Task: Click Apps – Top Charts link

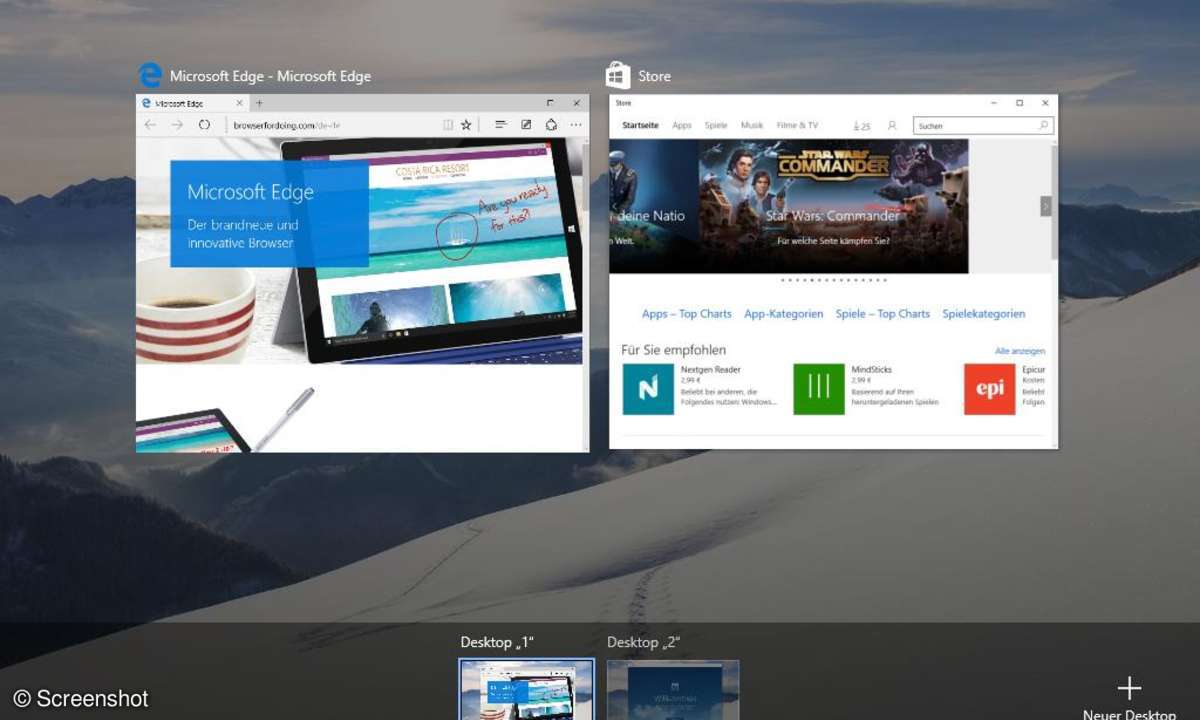Action: click(x=687, y=314)
